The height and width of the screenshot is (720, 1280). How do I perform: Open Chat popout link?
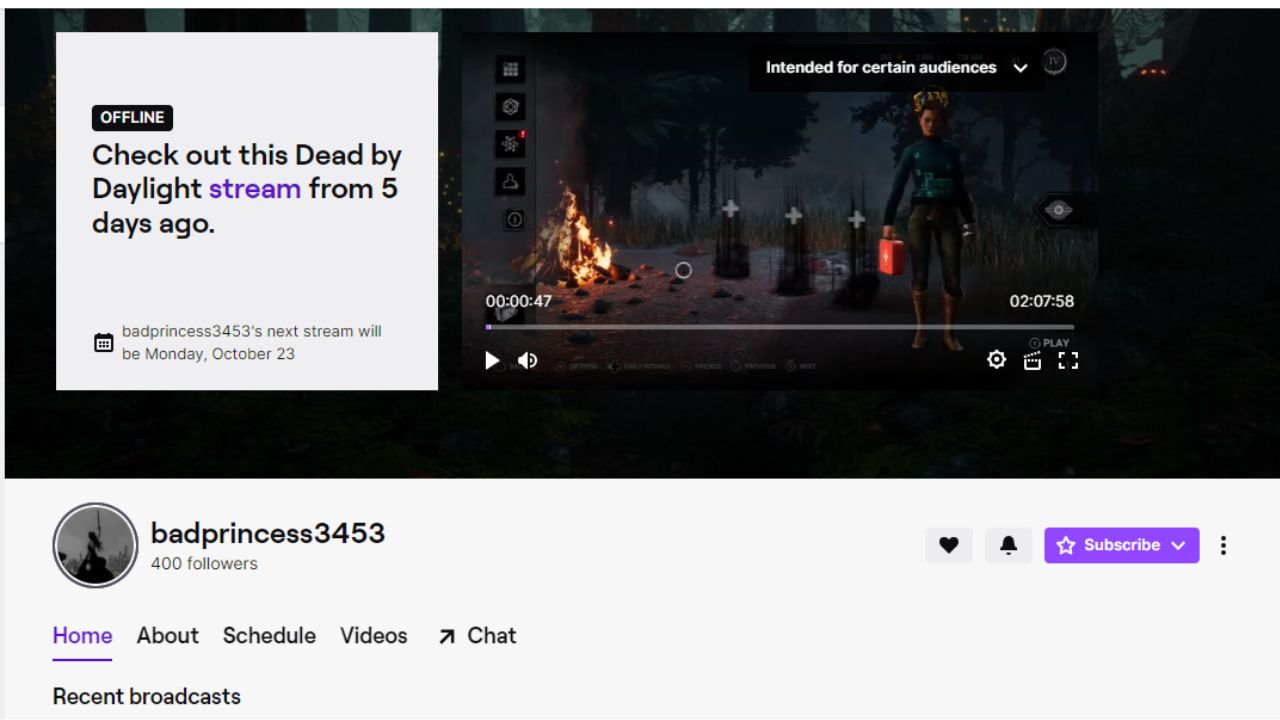[x=477, y=636]
